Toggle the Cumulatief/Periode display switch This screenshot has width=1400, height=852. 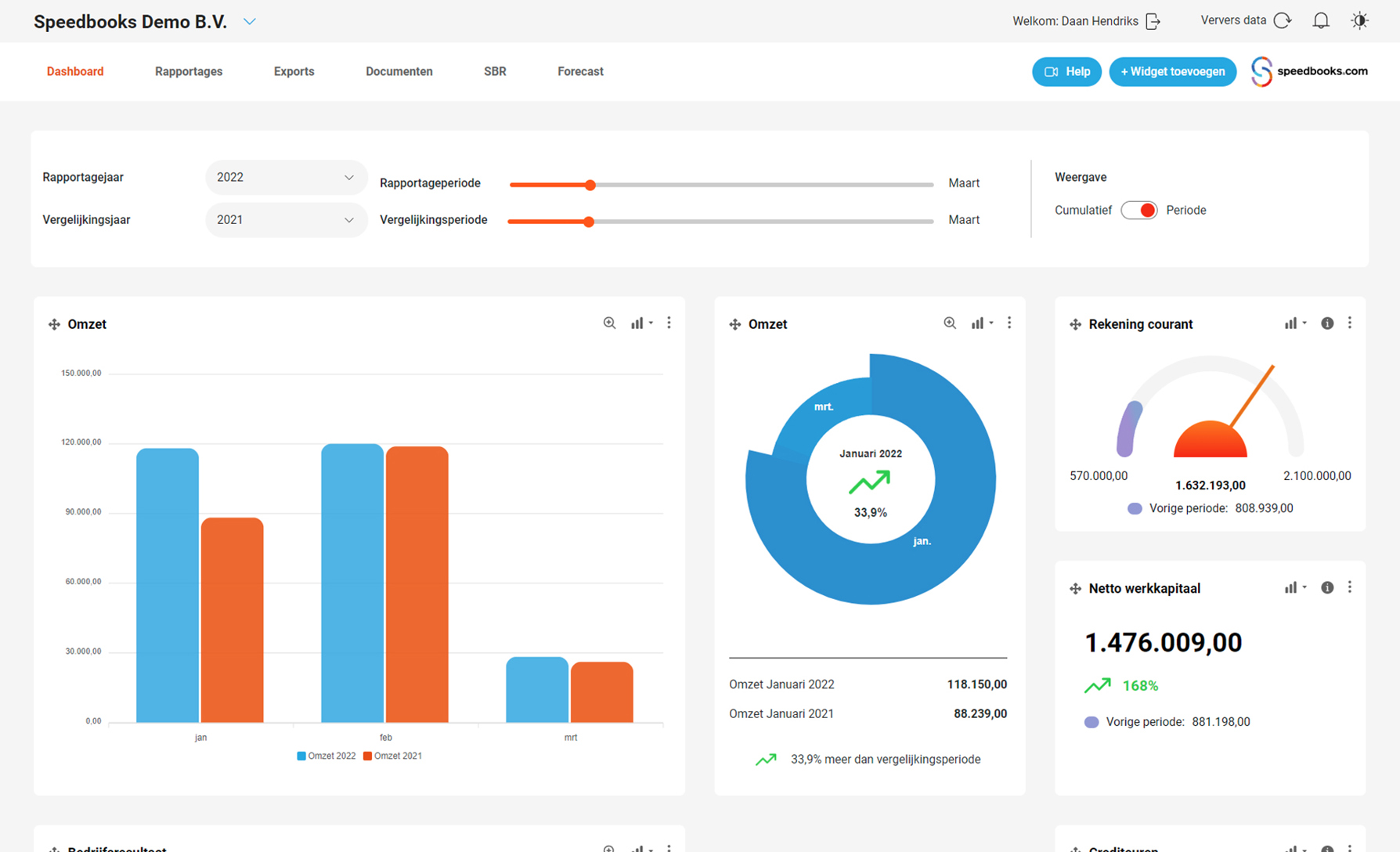(x=1138, y=210)
